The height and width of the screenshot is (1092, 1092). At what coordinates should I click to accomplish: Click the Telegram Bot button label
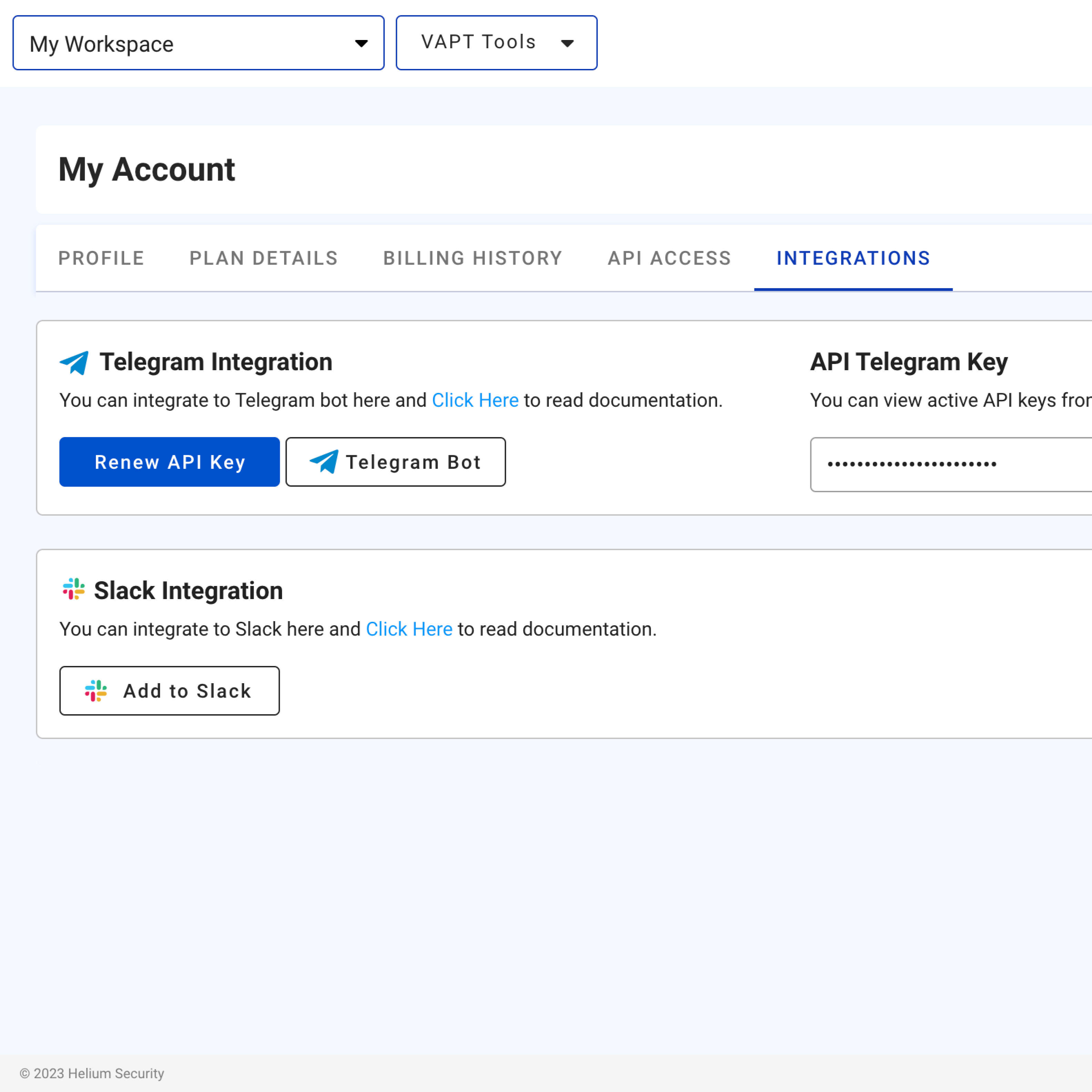point(413,462)
